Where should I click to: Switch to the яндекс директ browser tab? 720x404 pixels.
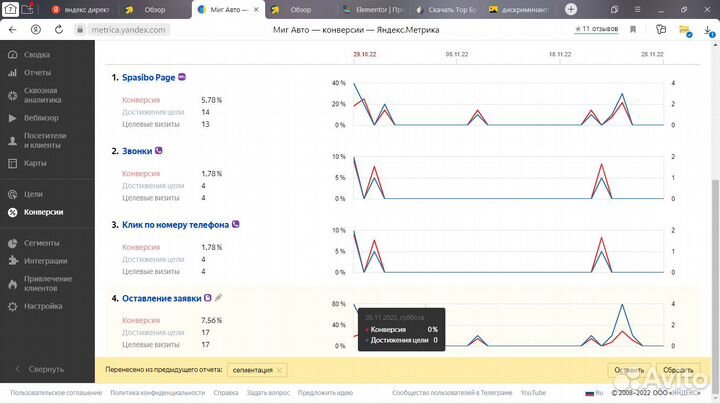(81, 10)
